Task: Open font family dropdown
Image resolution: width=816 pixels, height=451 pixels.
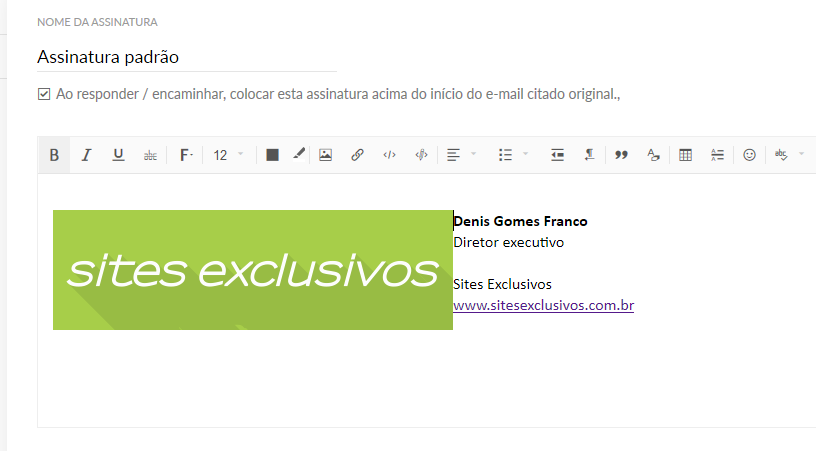Action: click(x=186, y=155)
